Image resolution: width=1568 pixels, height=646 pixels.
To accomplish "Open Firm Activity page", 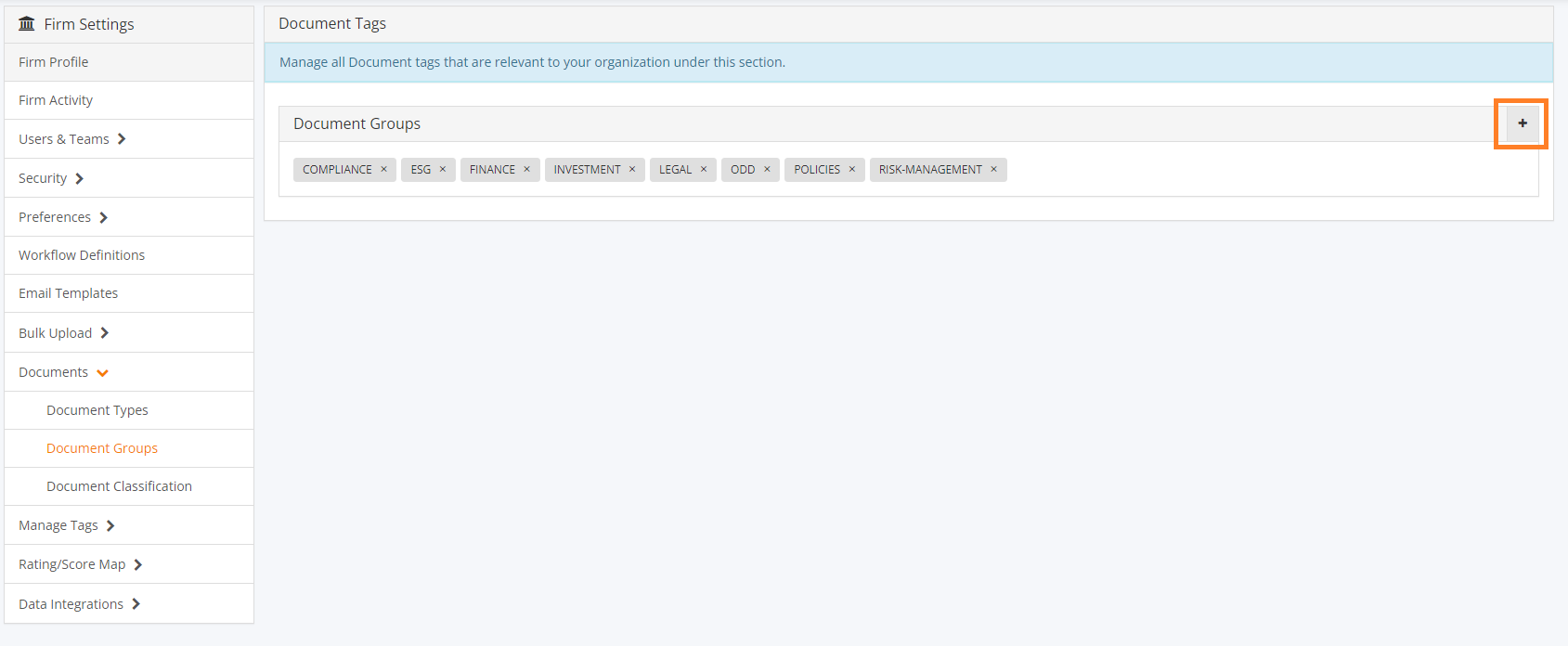I will pyautogui.click(x=129, y=100).
